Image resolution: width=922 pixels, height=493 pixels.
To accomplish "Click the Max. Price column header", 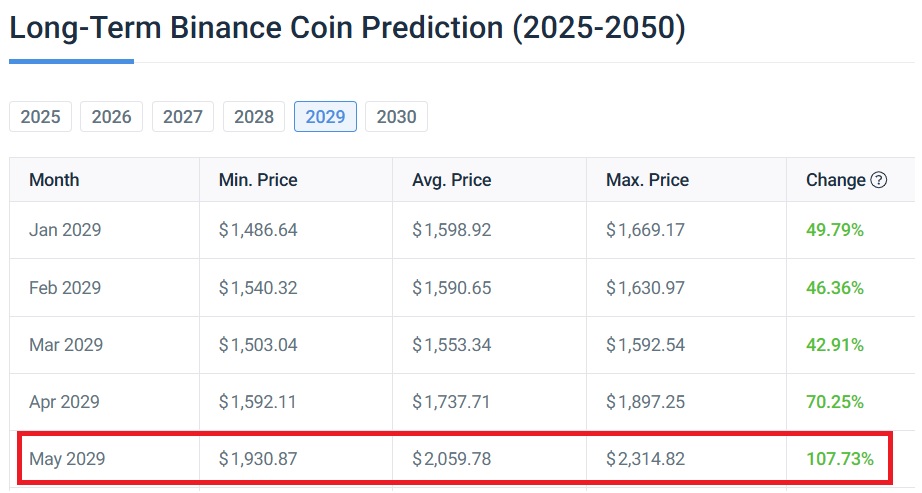I will (647, 181).
